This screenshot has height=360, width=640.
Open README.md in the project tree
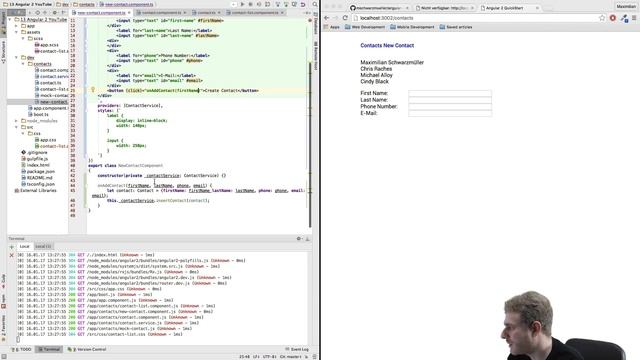[36, 178]
